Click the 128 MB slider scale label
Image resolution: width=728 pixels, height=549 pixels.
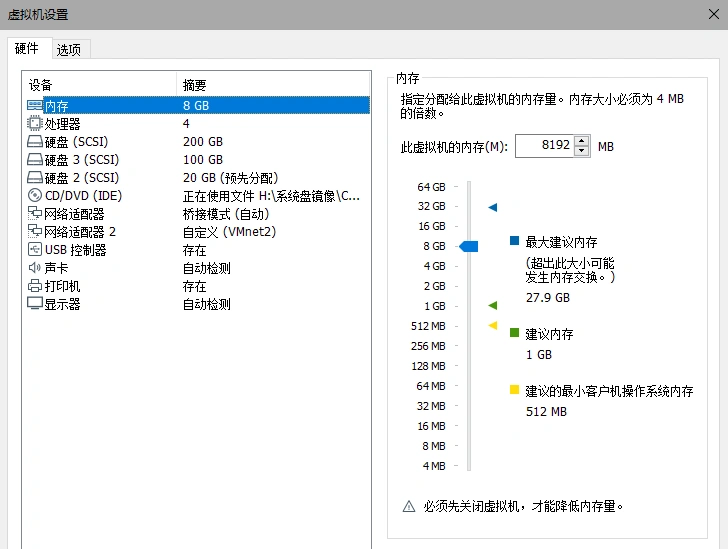(428, 366)
